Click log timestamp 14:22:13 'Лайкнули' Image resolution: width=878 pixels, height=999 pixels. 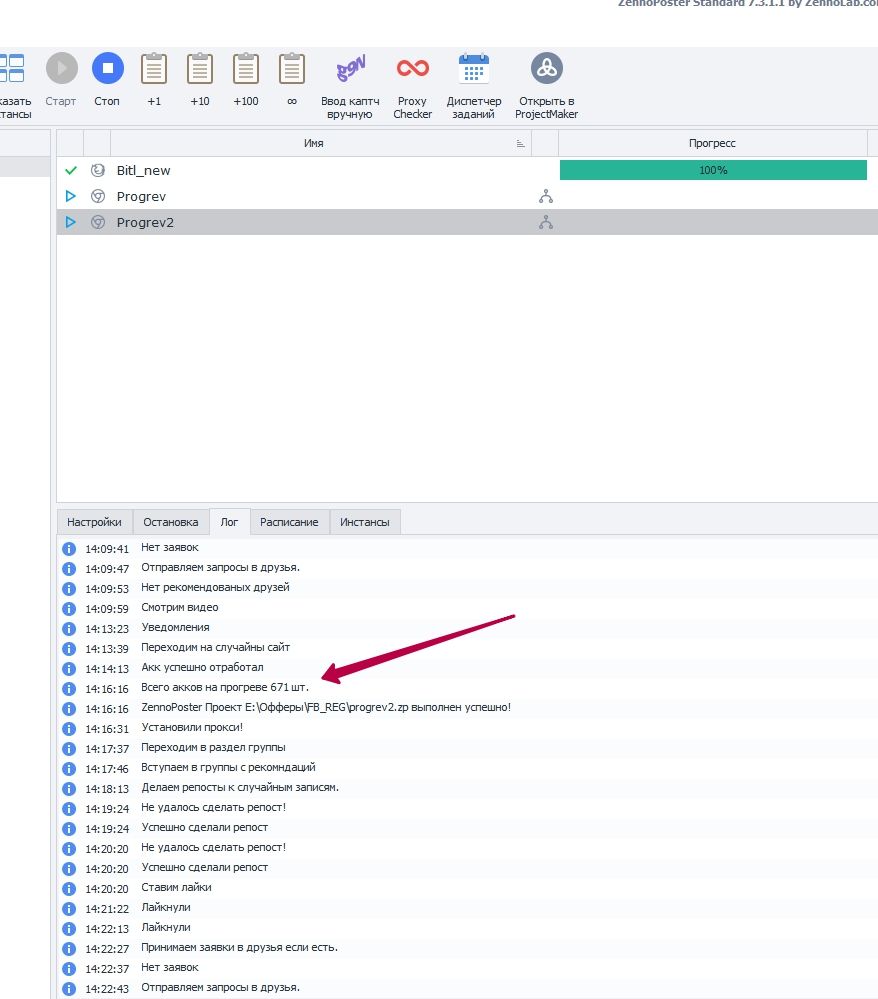pos(107,929)
